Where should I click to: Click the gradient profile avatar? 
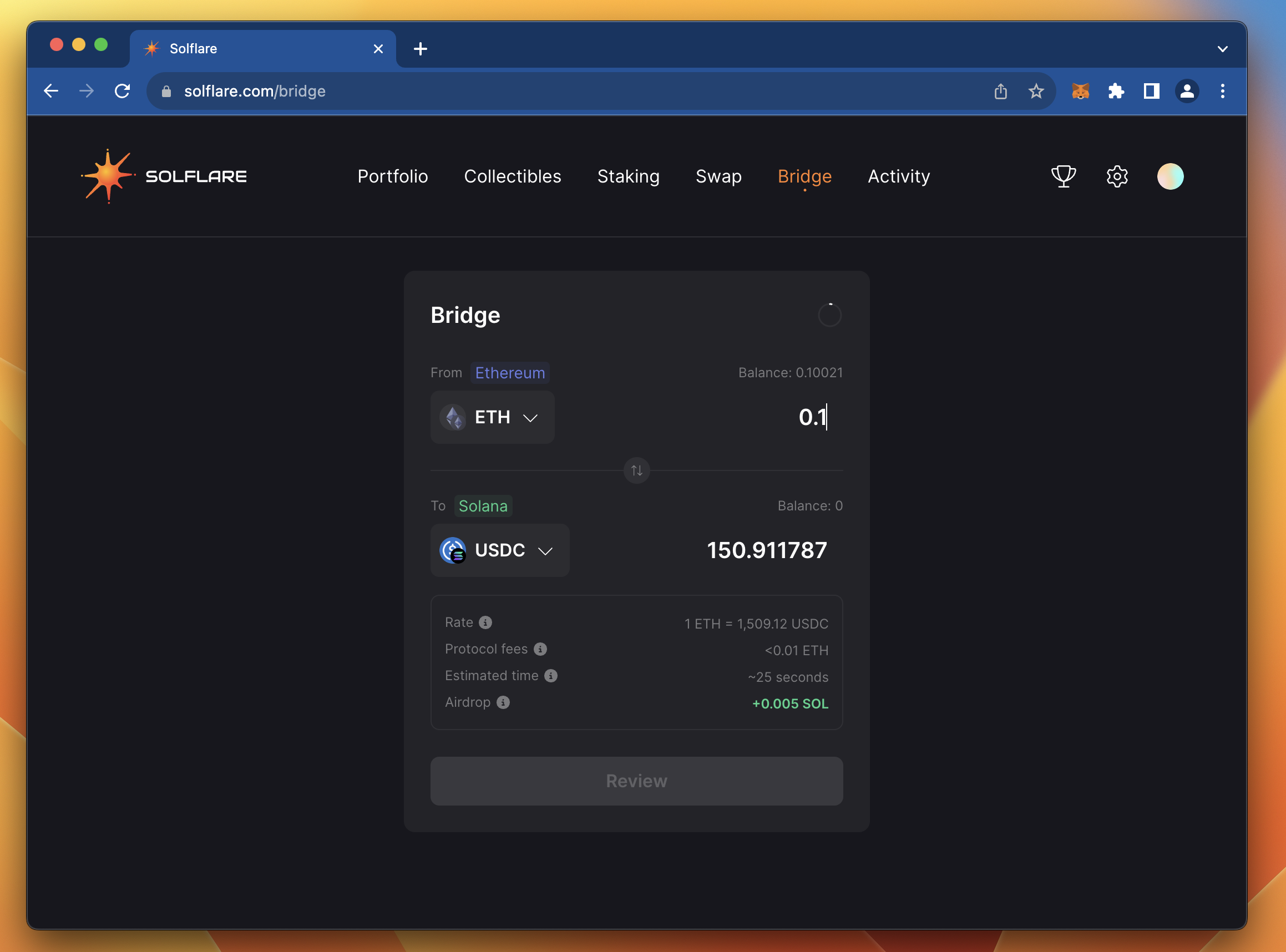click(1170, 176)
